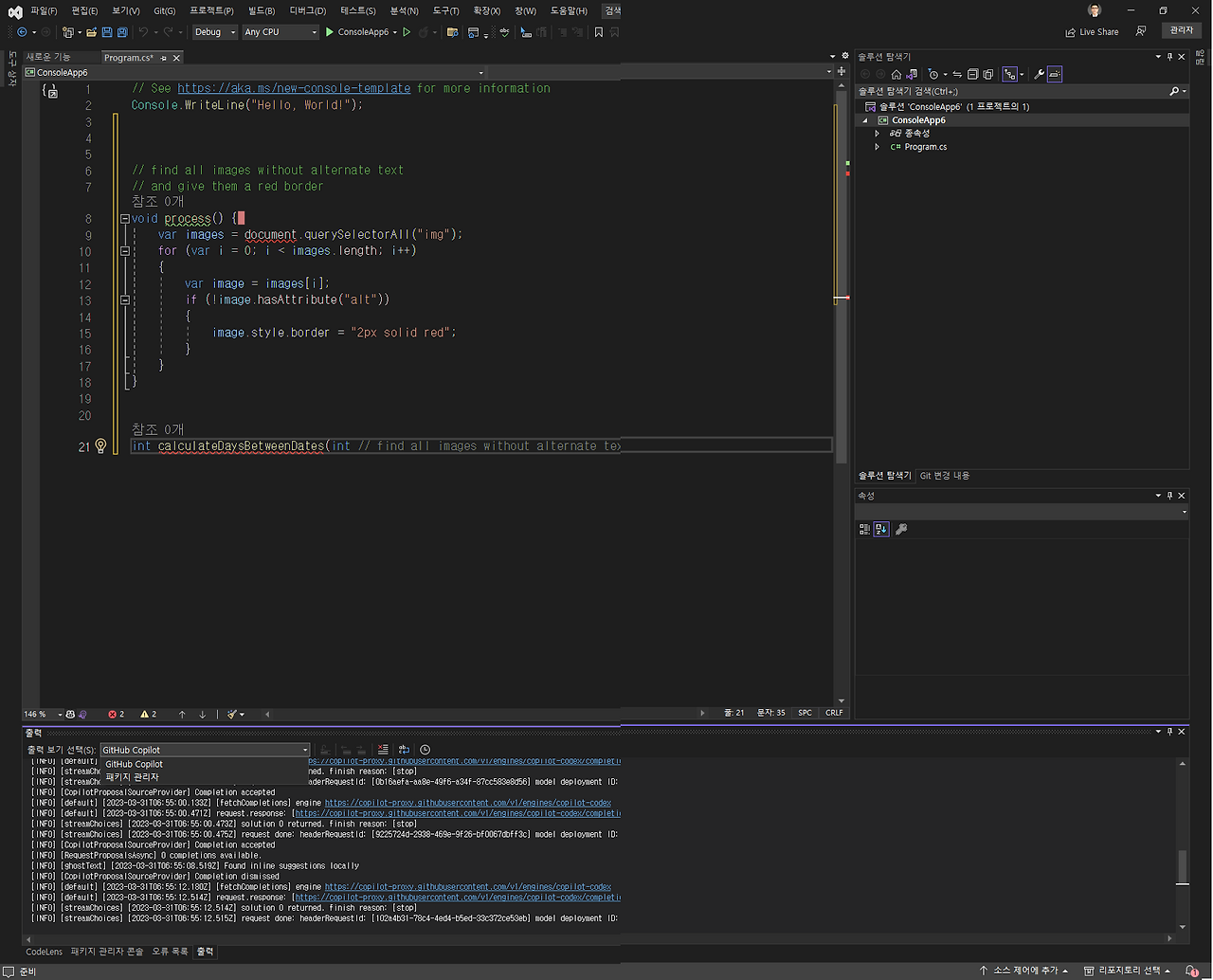This screenshot has width=1213, height=980.
Task: Undo last edit with the undo arrow
Action: (x=144, y=31)
